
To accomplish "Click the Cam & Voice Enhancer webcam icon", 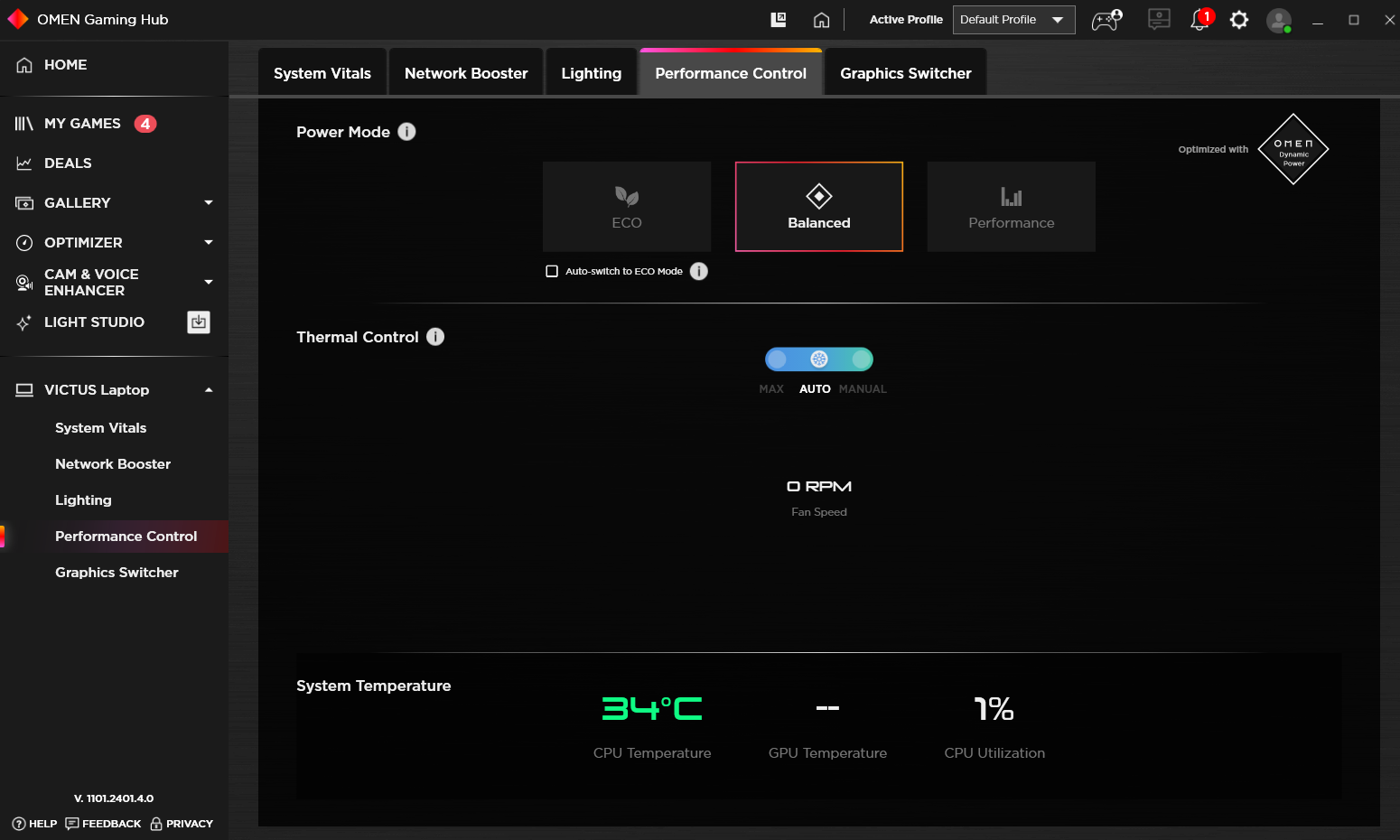I will pos(24,283).
